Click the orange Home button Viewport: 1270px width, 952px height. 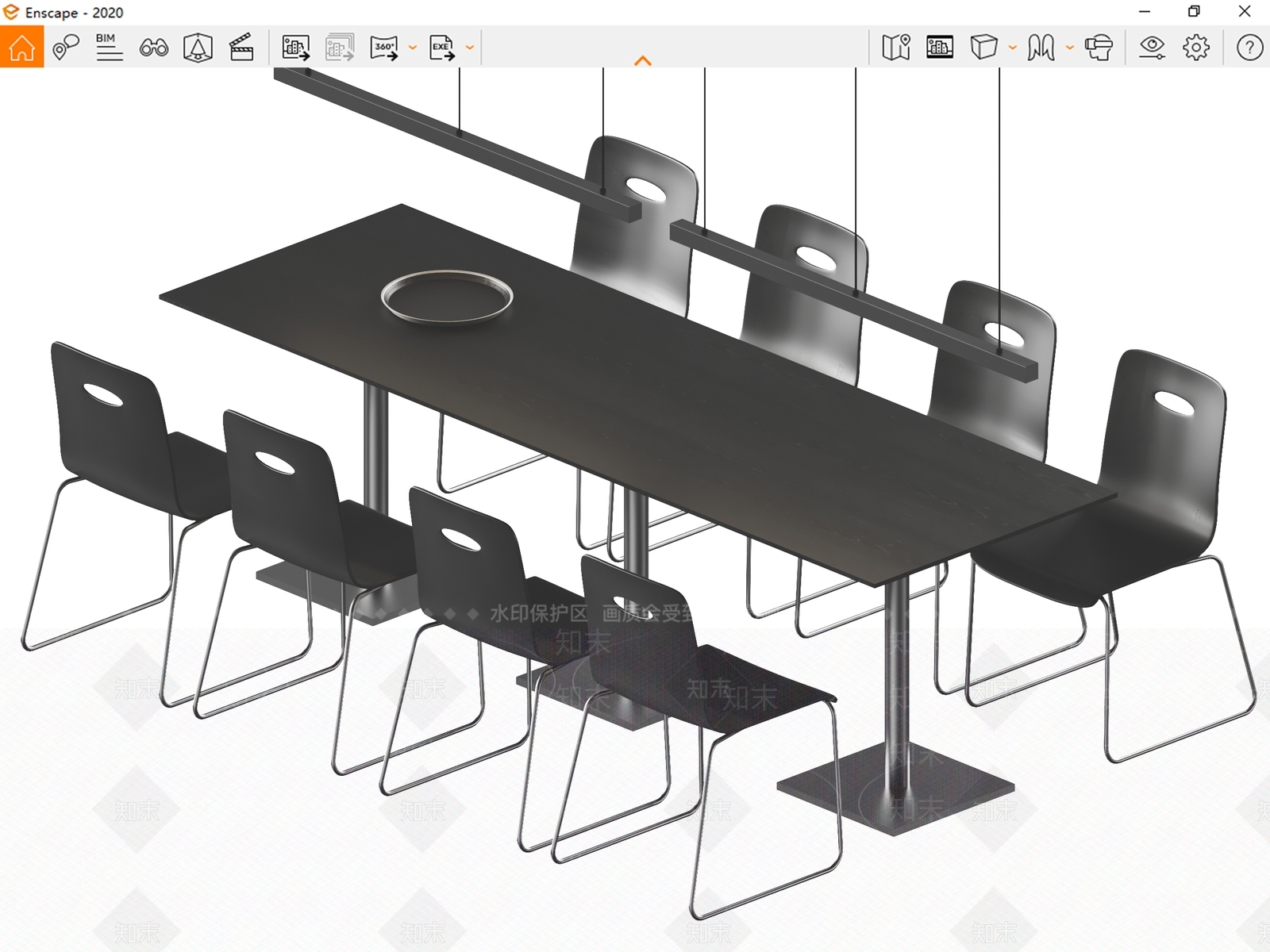(21, 47)
